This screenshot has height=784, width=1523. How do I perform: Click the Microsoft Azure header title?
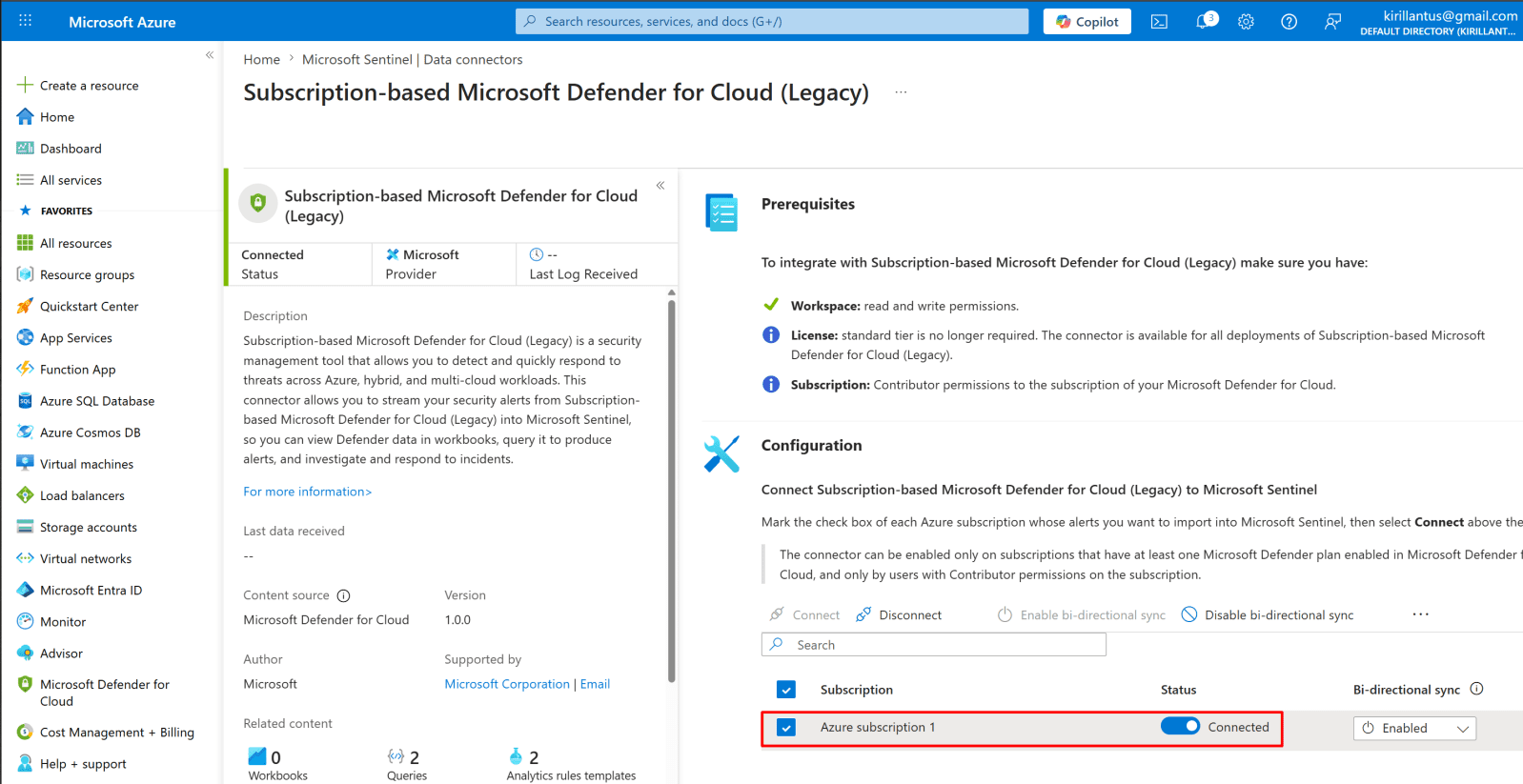pyautogui.click(x=122, y=22)
